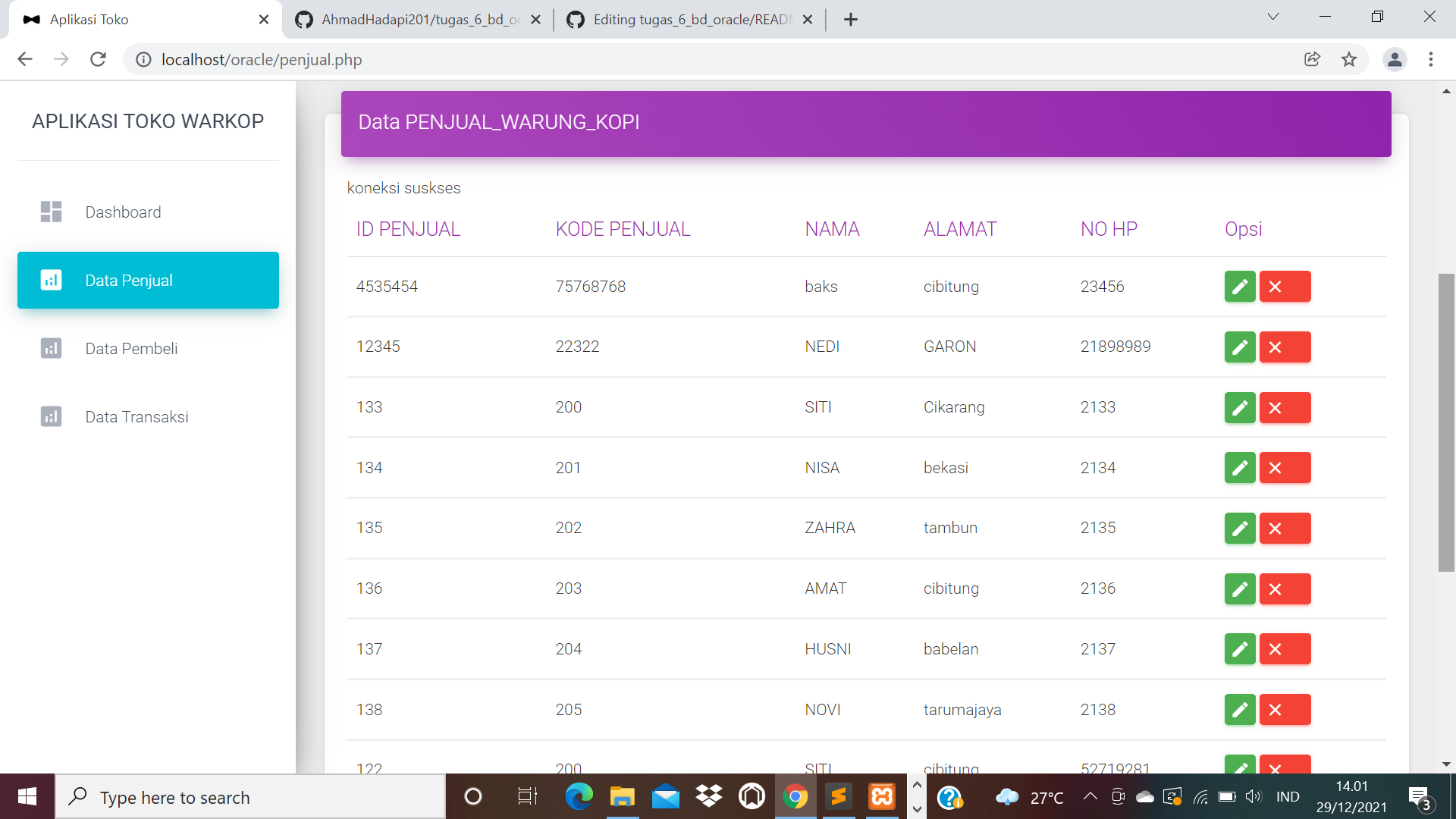1456x819 pixels.
Task: Click the pencil icon for NOVI's row
Action: (1240, 709)
